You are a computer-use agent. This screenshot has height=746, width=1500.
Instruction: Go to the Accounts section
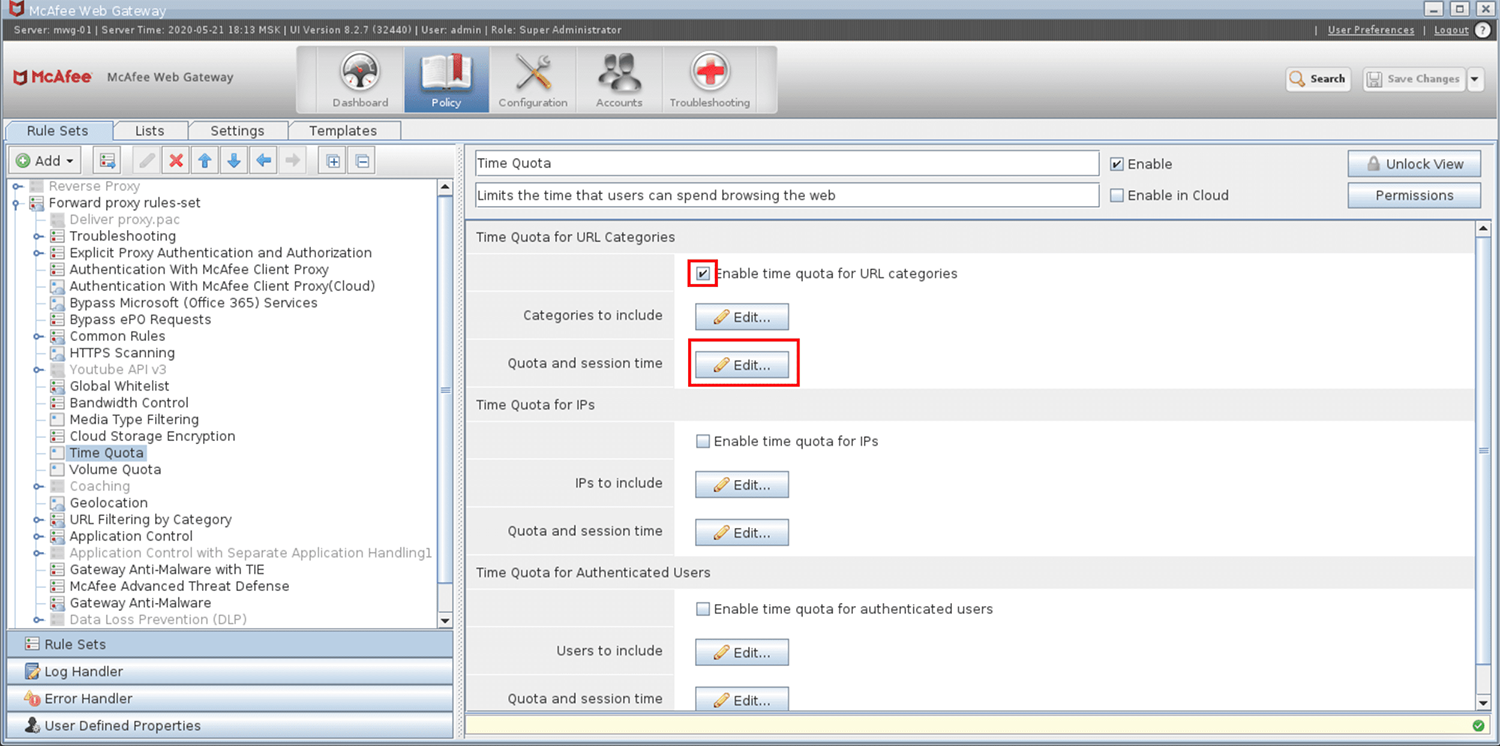pos(619,80)
